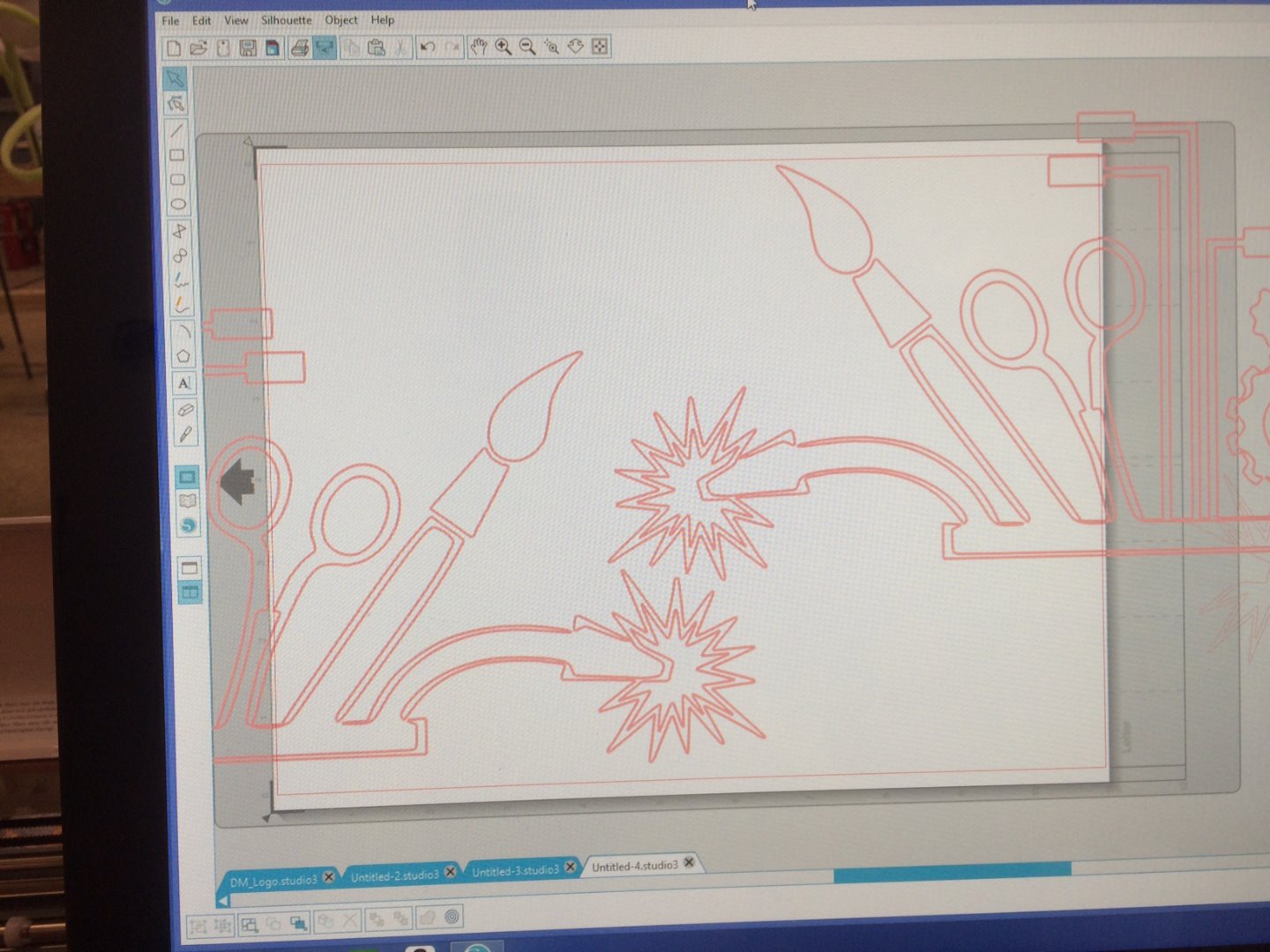The height and width of the screenshot is (952, 1270).
Task: Select the Draw a Curve Shape tool
Action: point(180,256)
